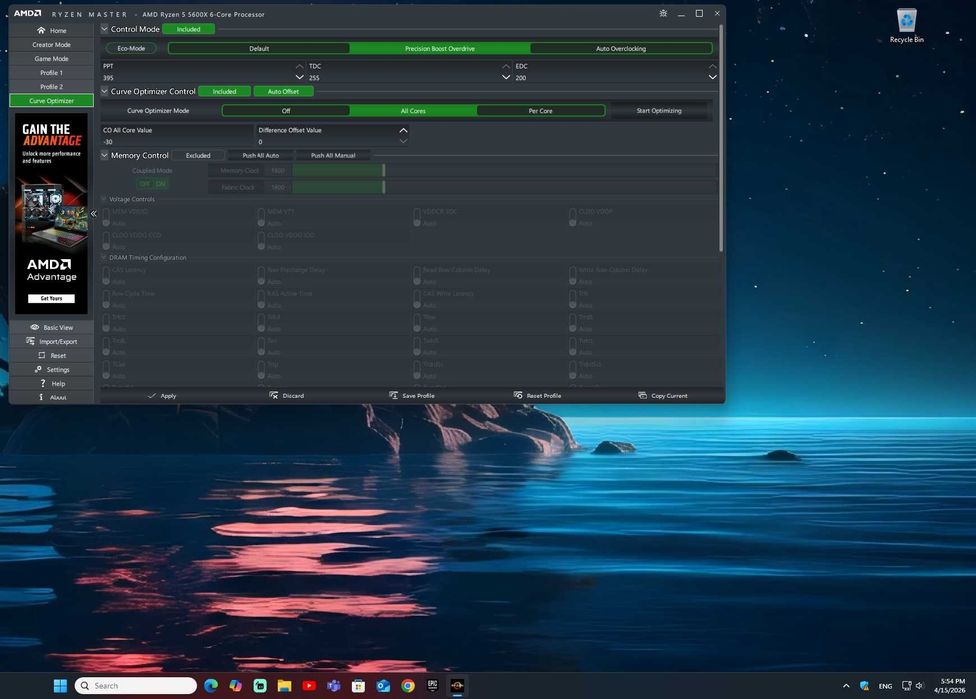Decrease PPT value with down arrow
The image size is (976, 699).
click(299, 77)
